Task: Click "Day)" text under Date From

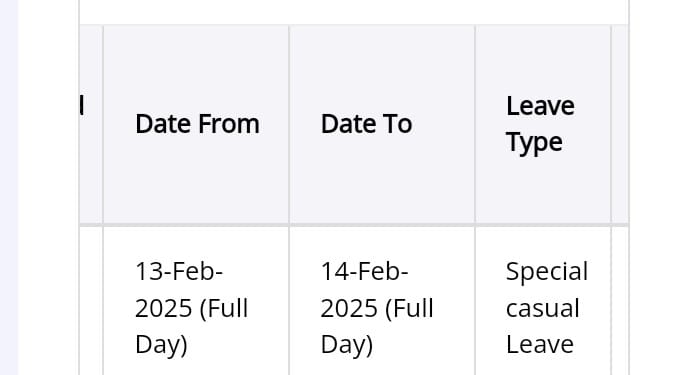Action: tap(161, 345)
